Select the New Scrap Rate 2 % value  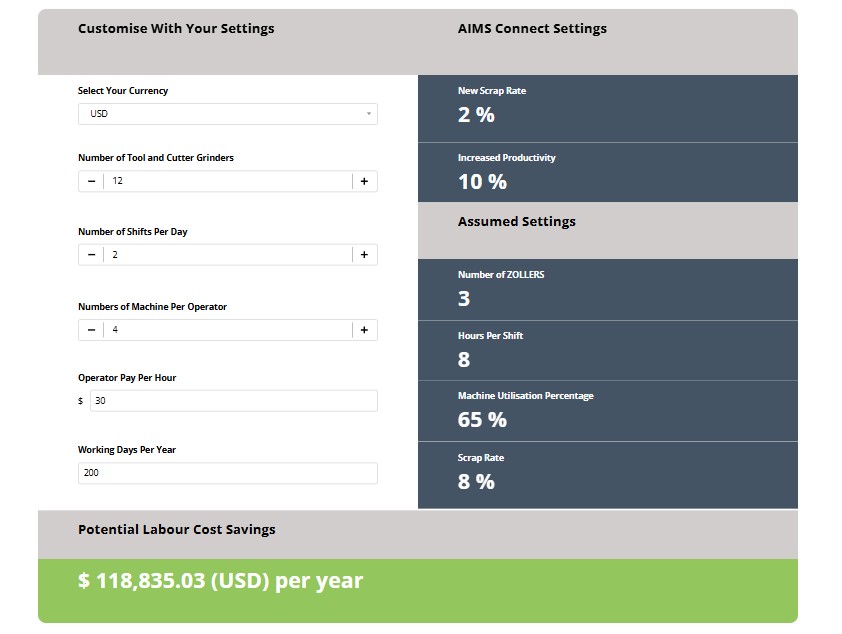(x=476, y=115)
